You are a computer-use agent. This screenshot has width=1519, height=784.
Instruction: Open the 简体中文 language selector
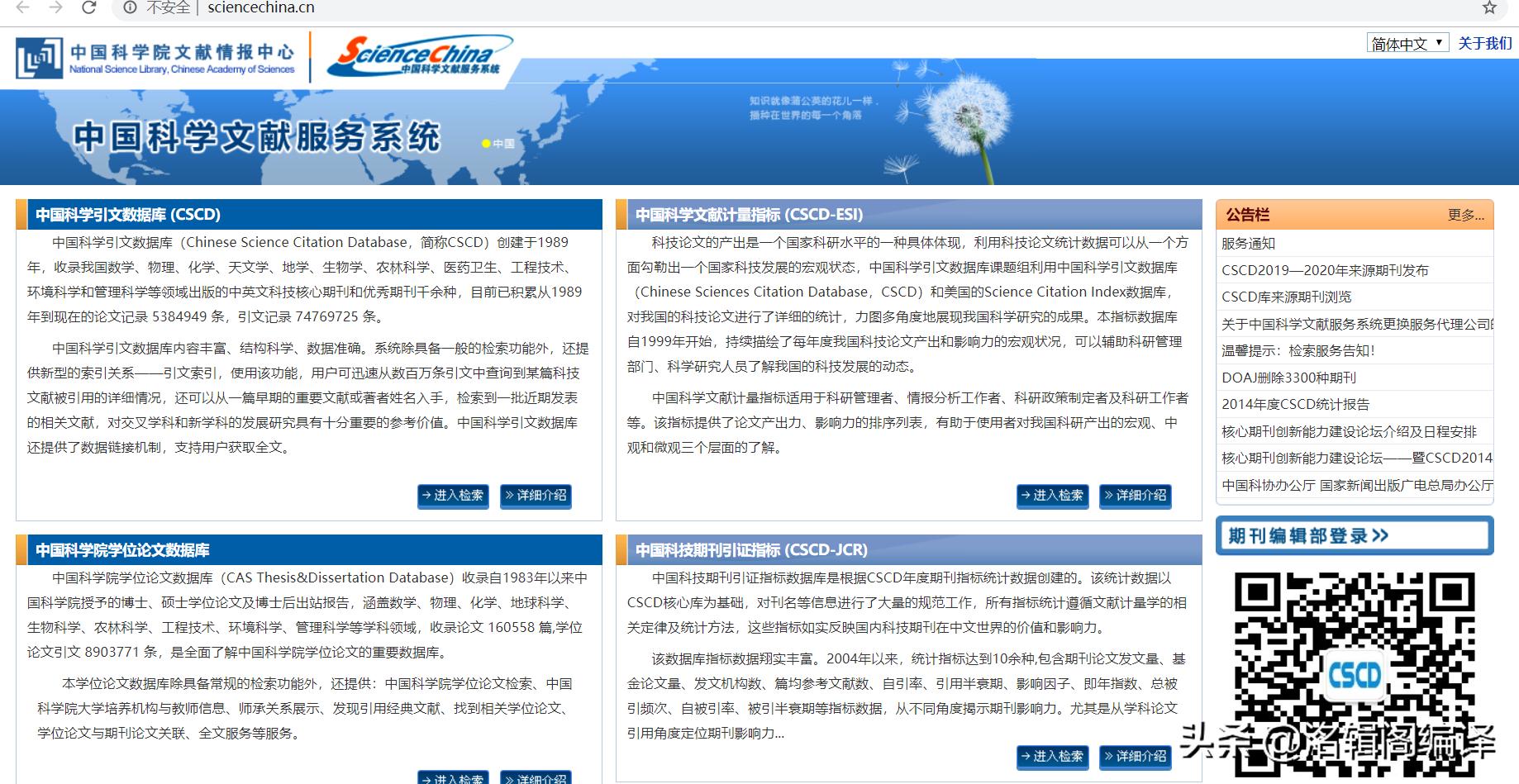[1401, 42]
